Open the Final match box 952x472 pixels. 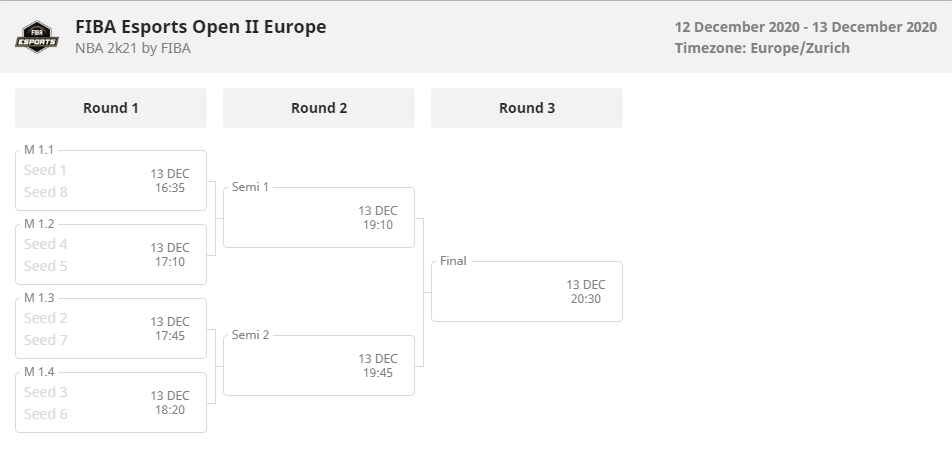(527, 292)
